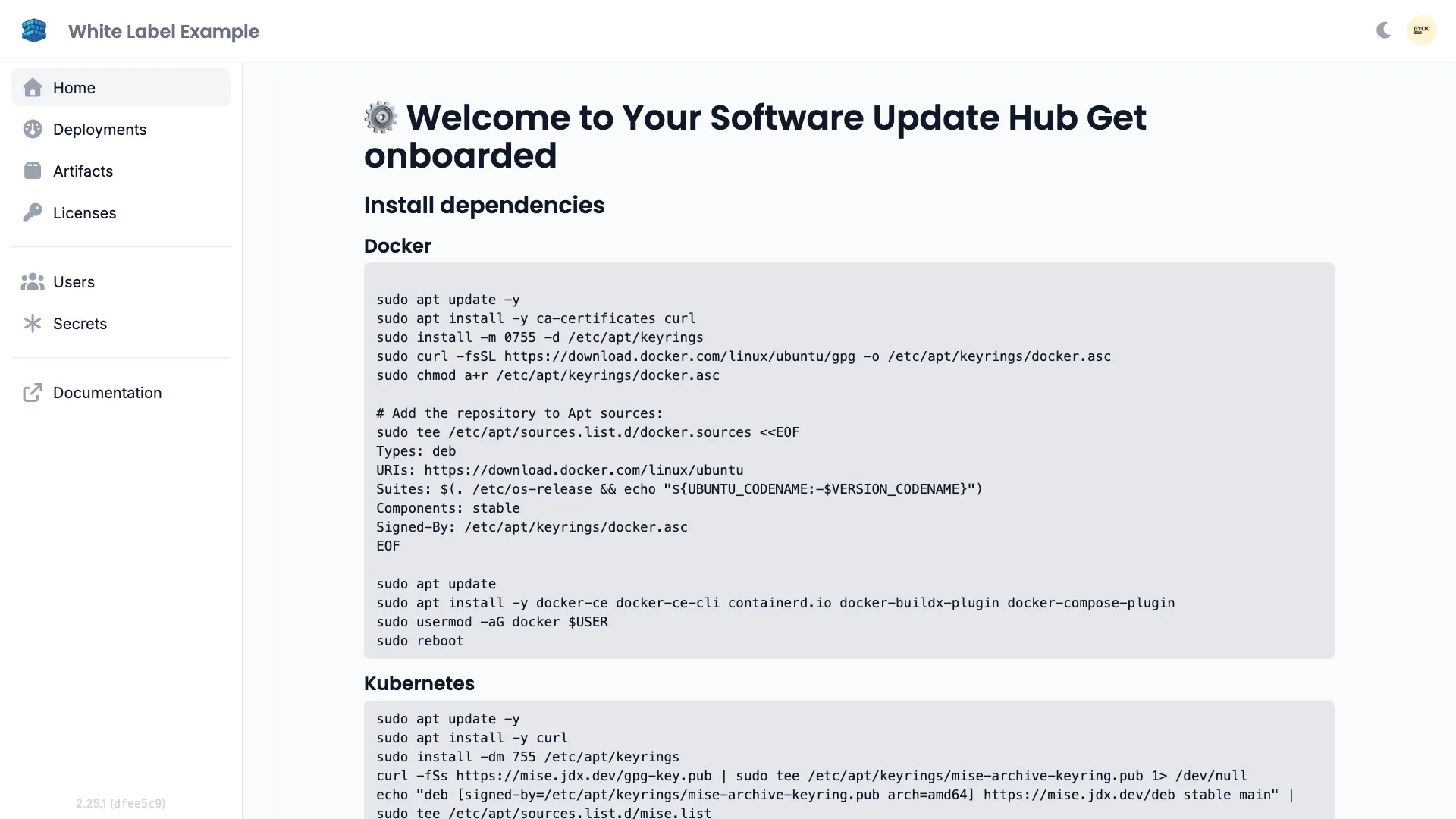The height and width of the screenshot is (819, 1456).
Task: Open Licenses page
Action: [121, 212]
